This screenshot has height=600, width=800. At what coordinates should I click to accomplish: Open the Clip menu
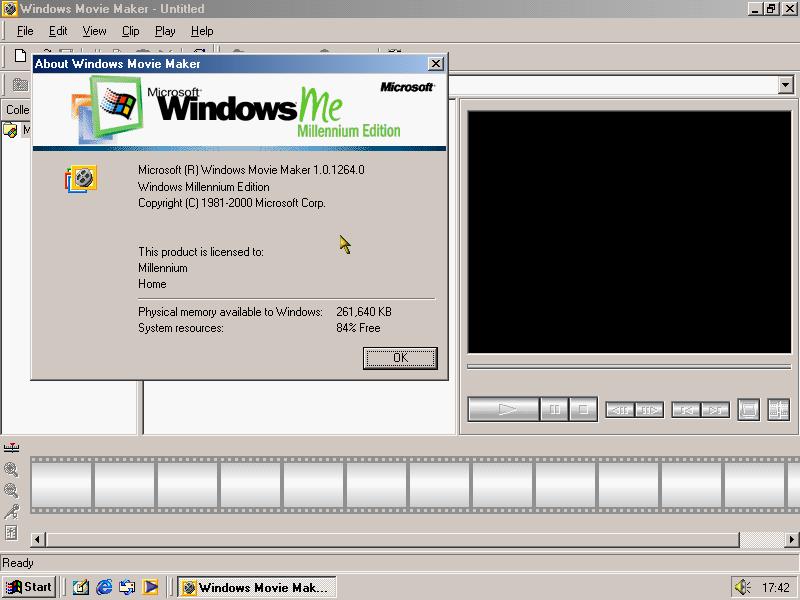click(131, 31)
